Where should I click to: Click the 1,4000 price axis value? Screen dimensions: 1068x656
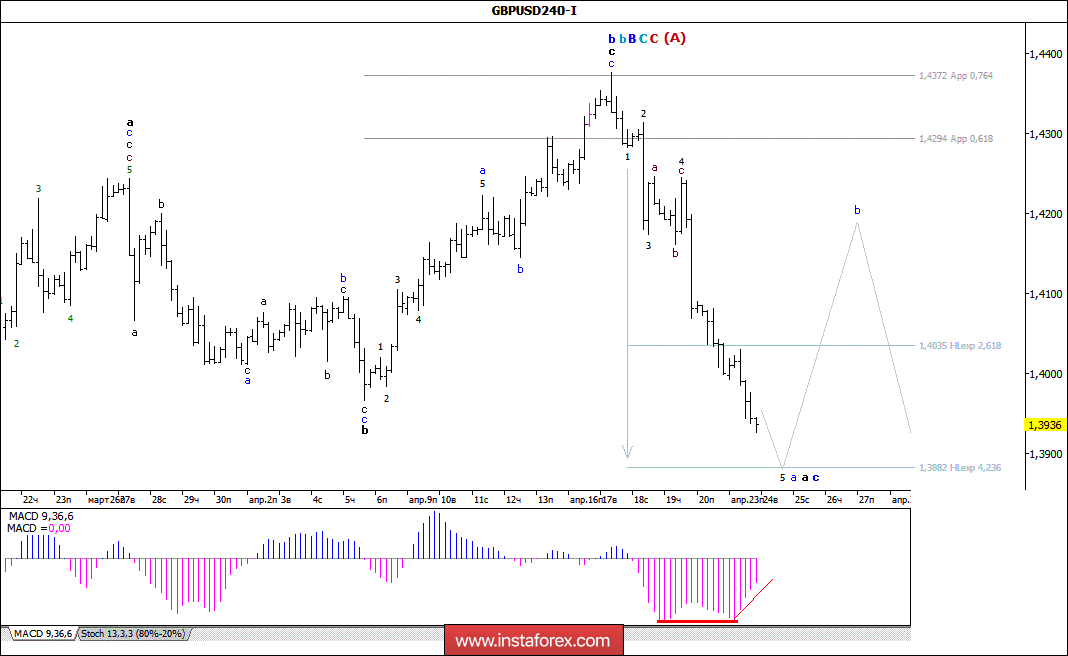1046,374
